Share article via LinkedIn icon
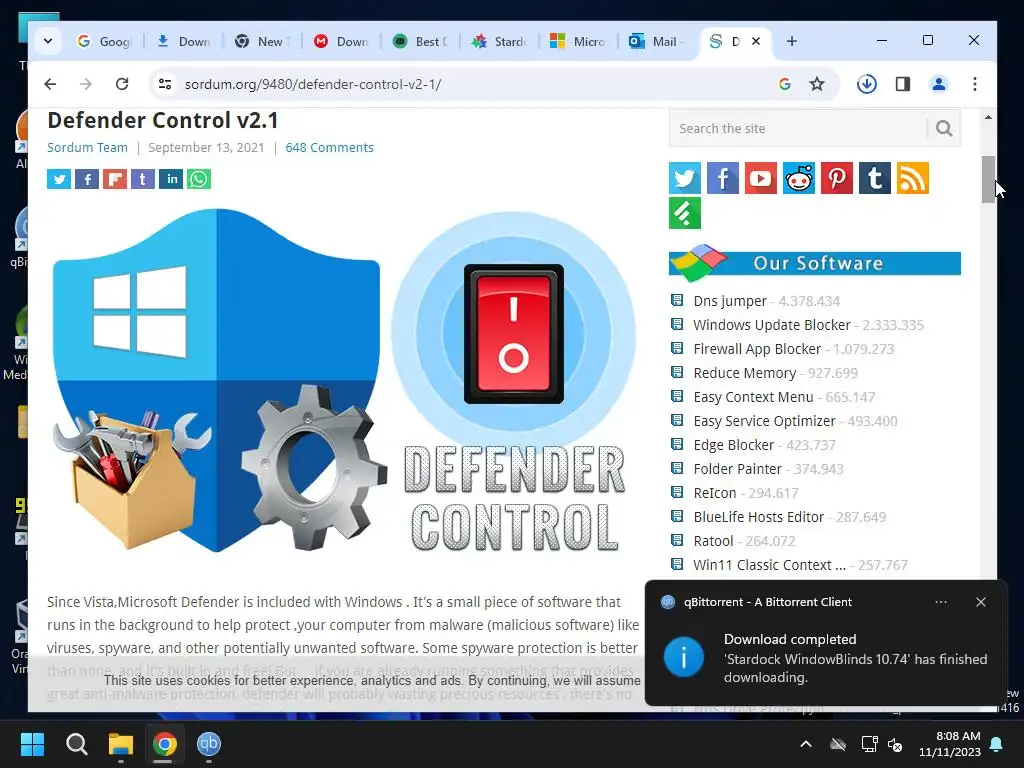The height and width of the screenshot is (768, 1024). point(171,179)
